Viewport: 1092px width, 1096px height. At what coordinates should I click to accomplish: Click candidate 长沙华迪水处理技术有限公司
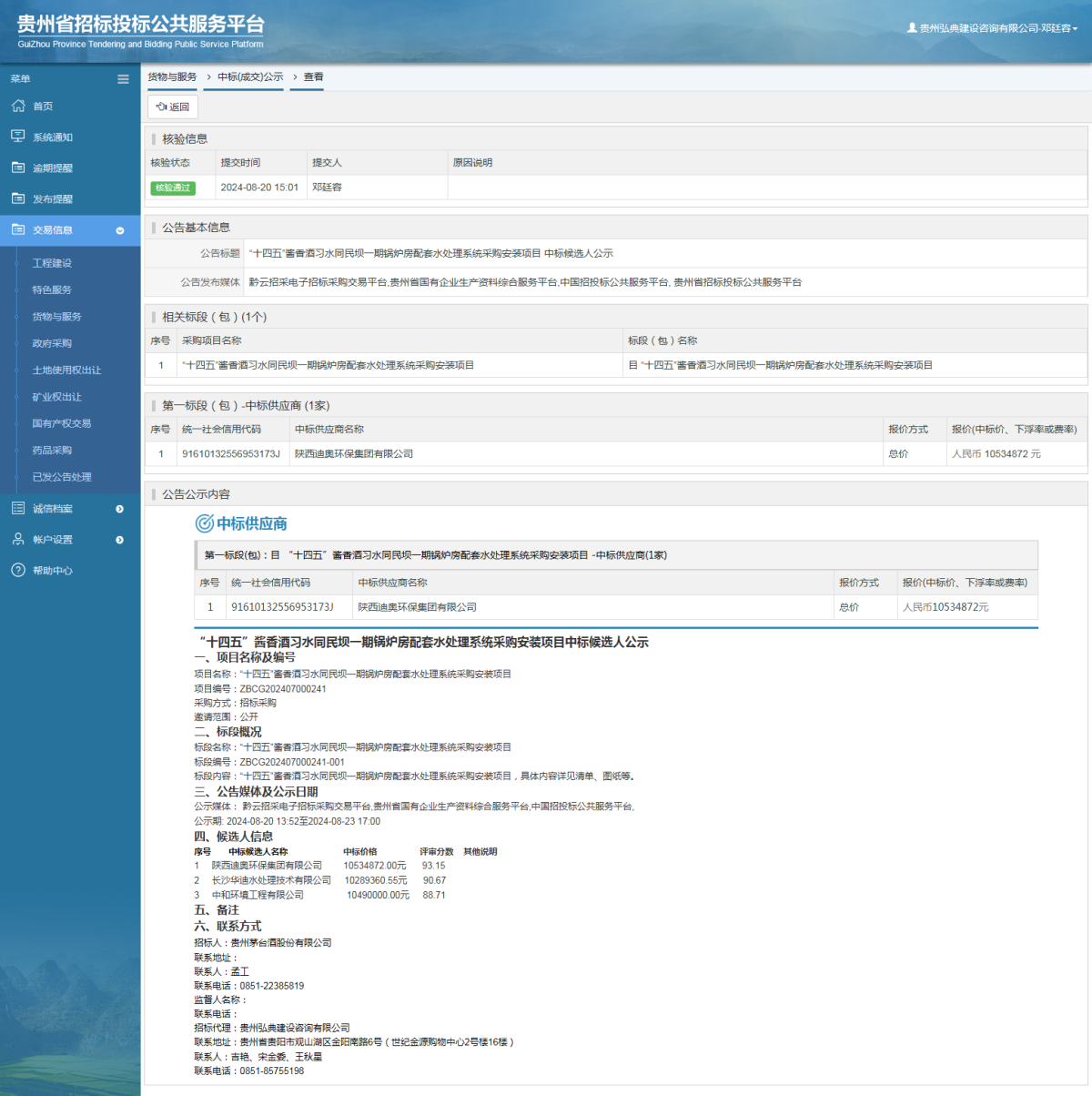[271, 880]
